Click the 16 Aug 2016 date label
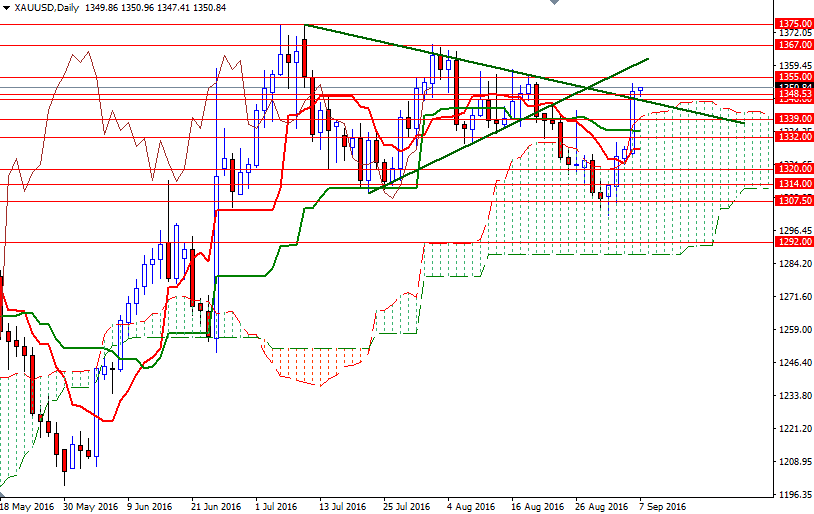Screen dimensions: 814x514 coord(537,507)
